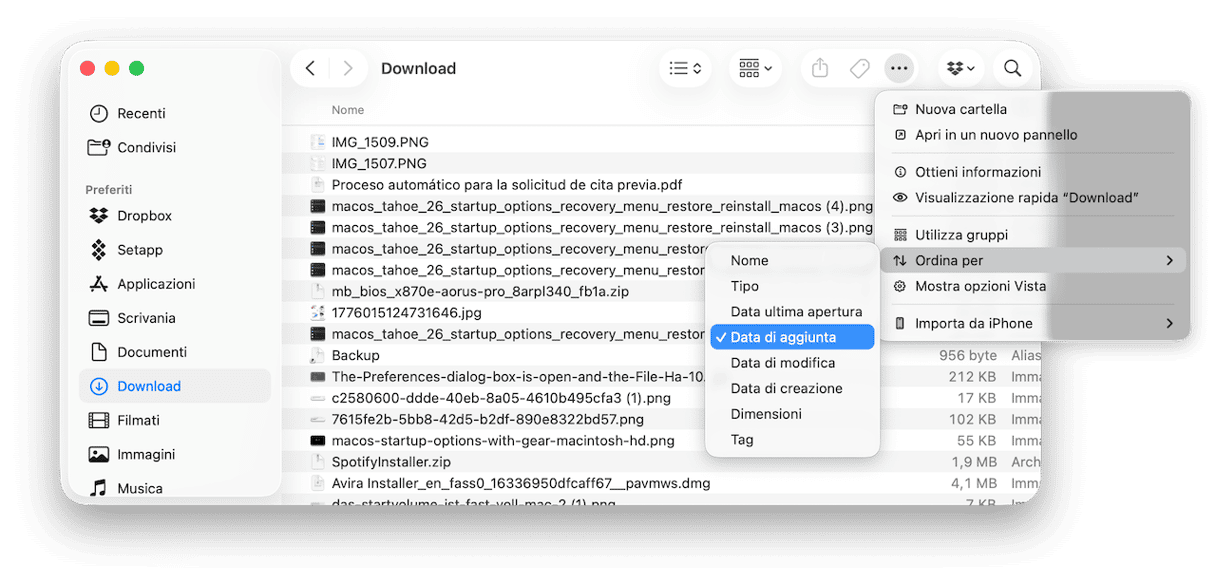Open the grouping options dropdown

pos(755,68)
